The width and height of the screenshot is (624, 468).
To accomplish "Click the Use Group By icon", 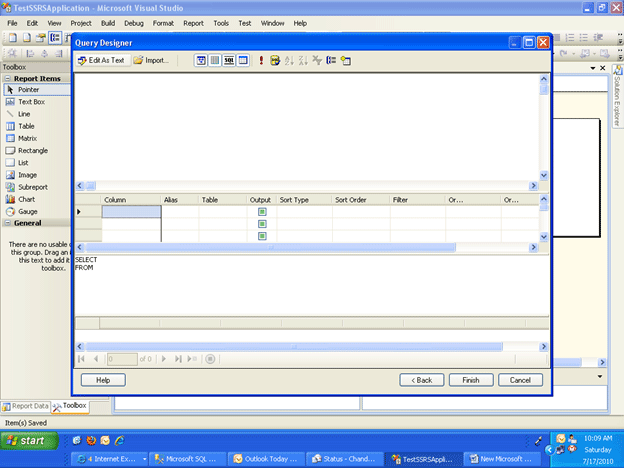I will (331, 60).
